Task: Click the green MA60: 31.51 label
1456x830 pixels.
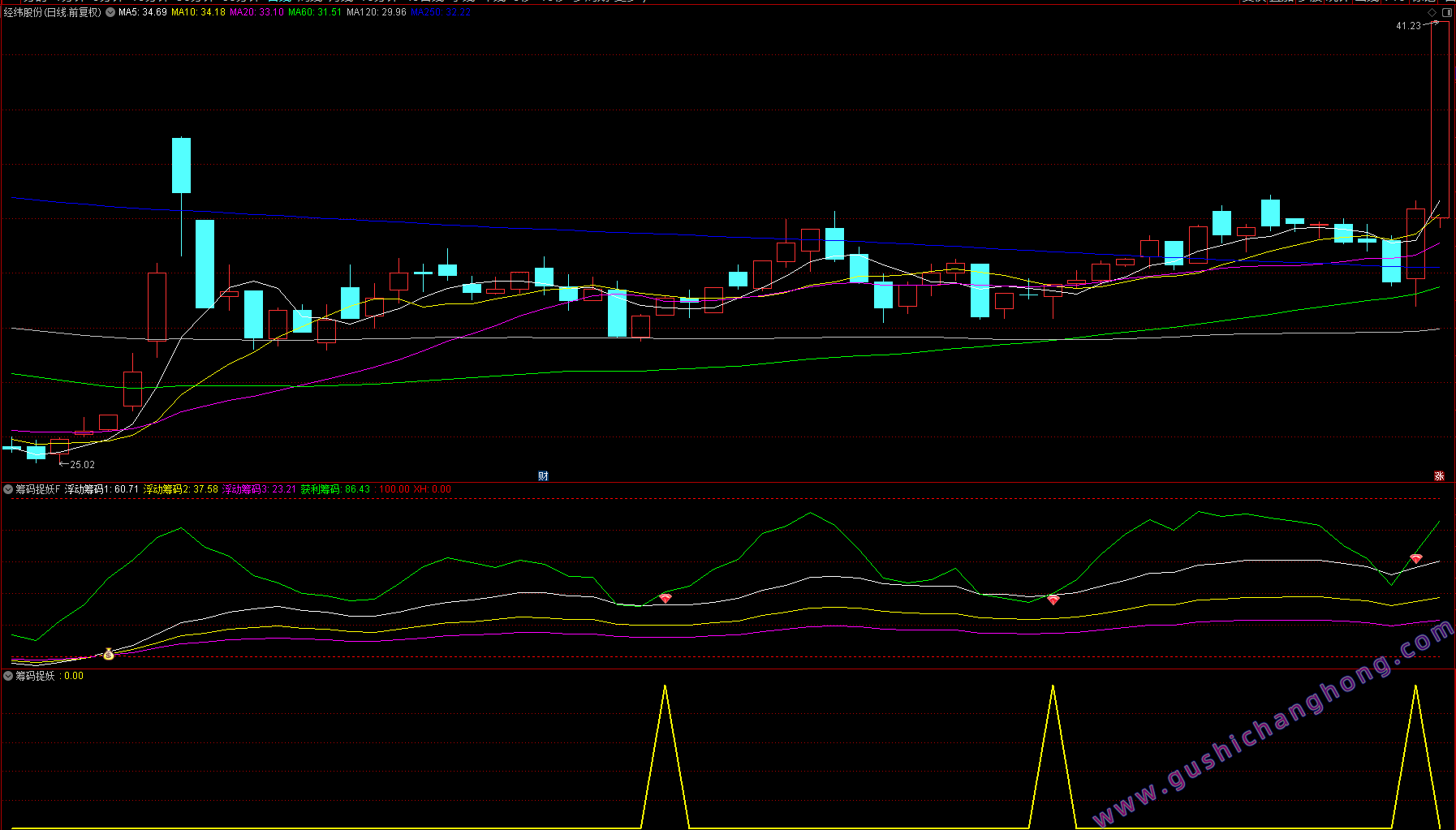Action: pyautogui.click(x=315, y=12)
